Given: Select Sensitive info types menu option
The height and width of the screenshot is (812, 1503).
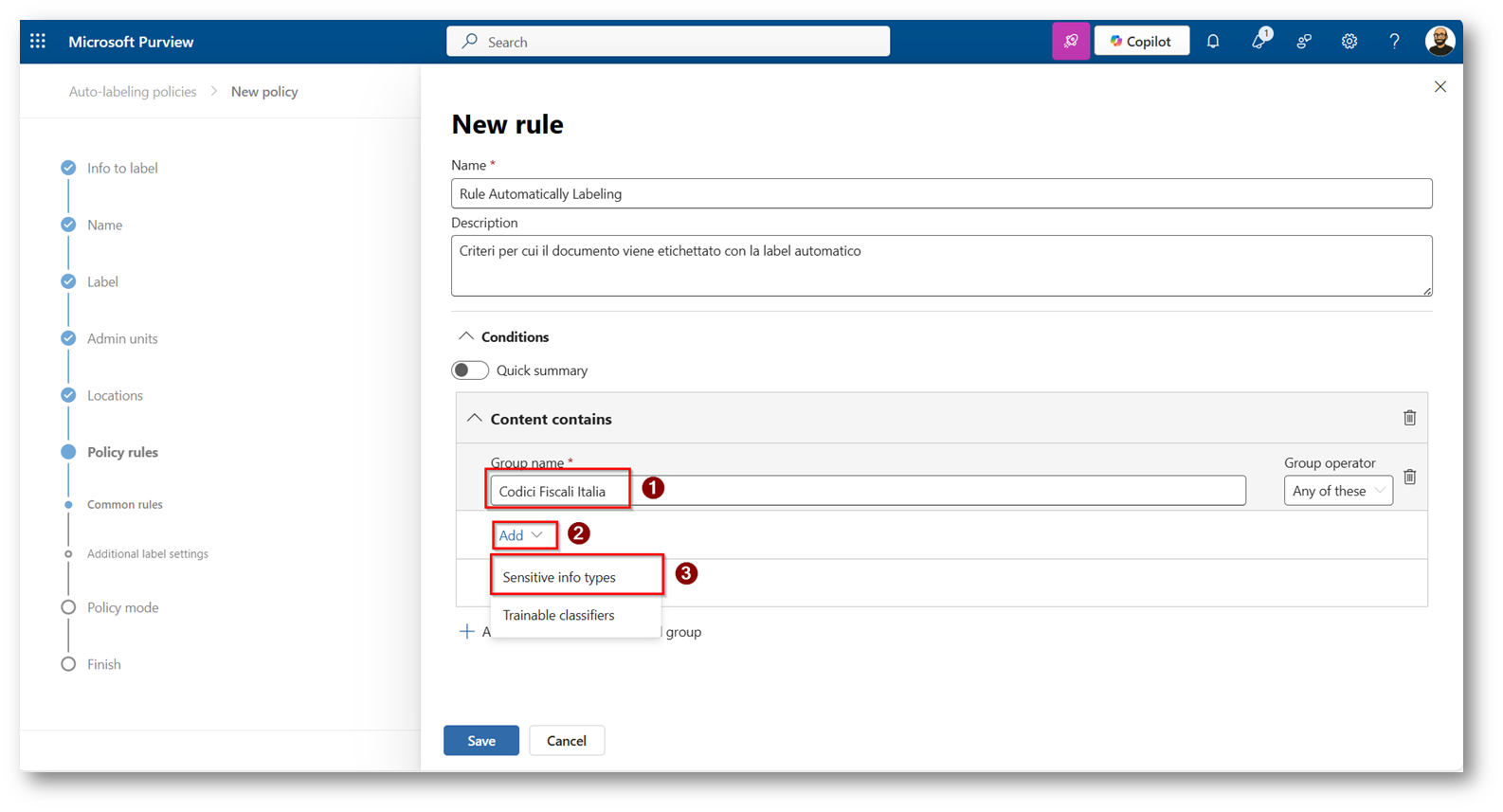Looking at the screenshot, I should click(x=559, y=577).
